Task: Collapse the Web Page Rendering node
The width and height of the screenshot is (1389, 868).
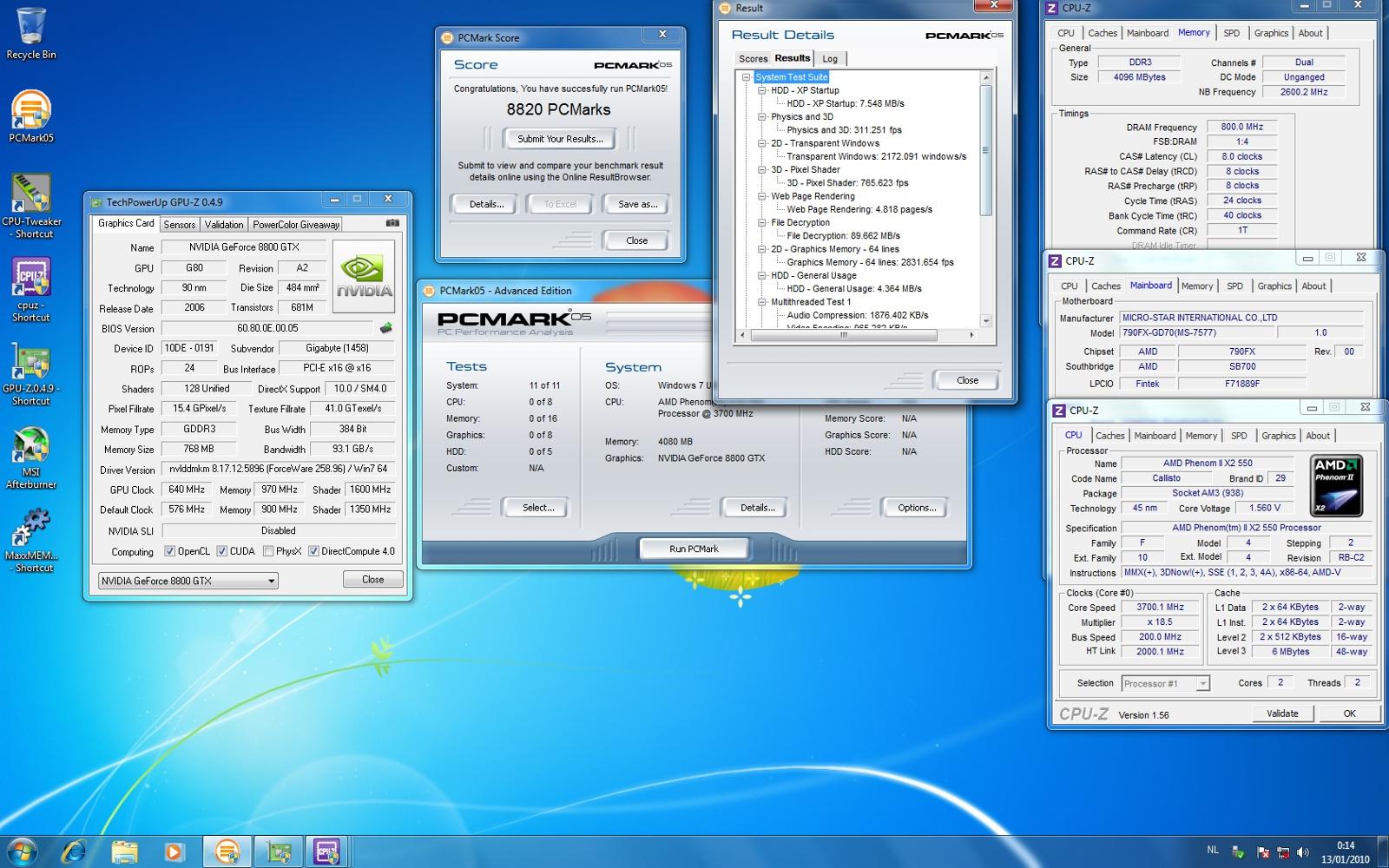Action: click(x=761, y=196)
